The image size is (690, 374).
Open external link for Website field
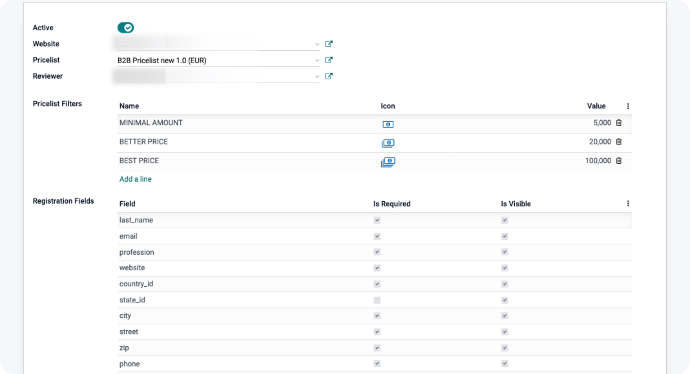click(x=329, y=44)
